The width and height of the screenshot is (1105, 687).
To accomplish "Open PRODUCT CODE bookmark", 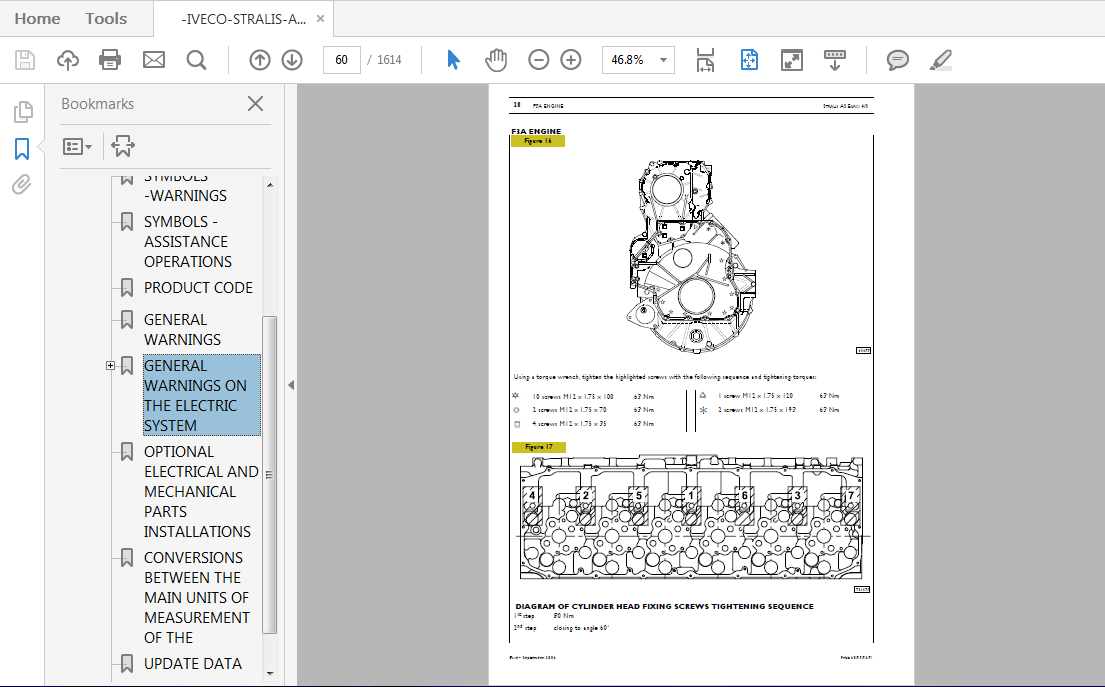I will [x=198, y=287].
